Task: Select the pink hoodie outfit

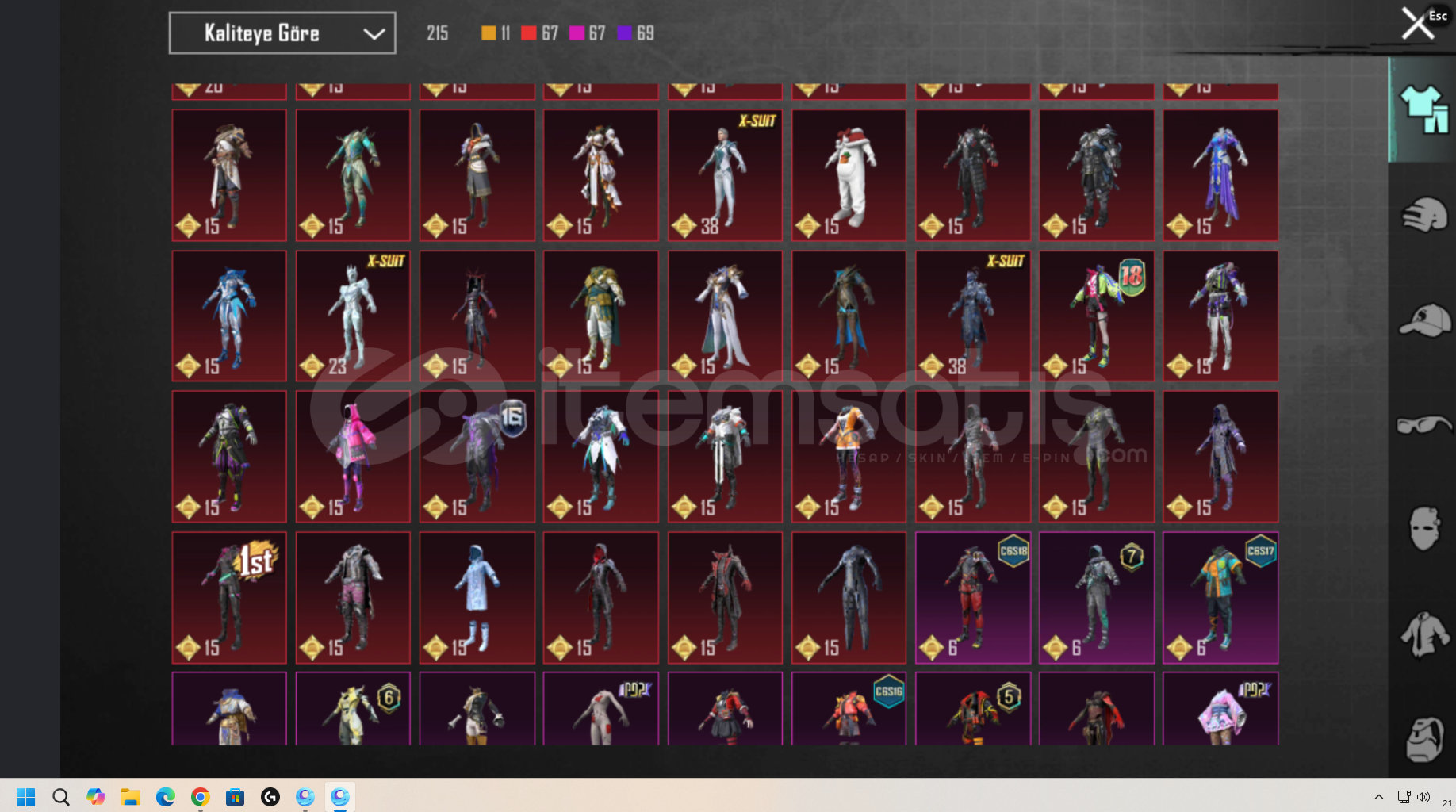Action: pyautogui.click(x=353, y=457)
